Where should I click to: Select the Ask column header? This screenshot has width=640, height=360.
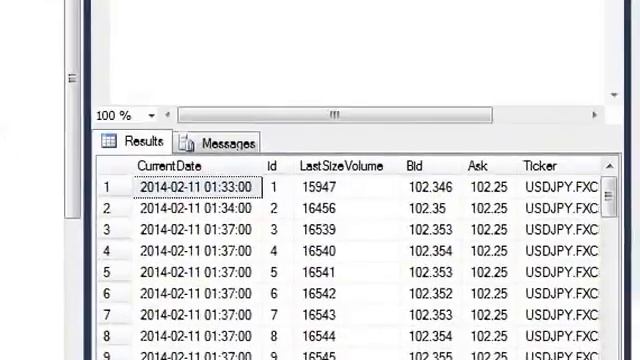pyautogui.click(x=478, y=166)
